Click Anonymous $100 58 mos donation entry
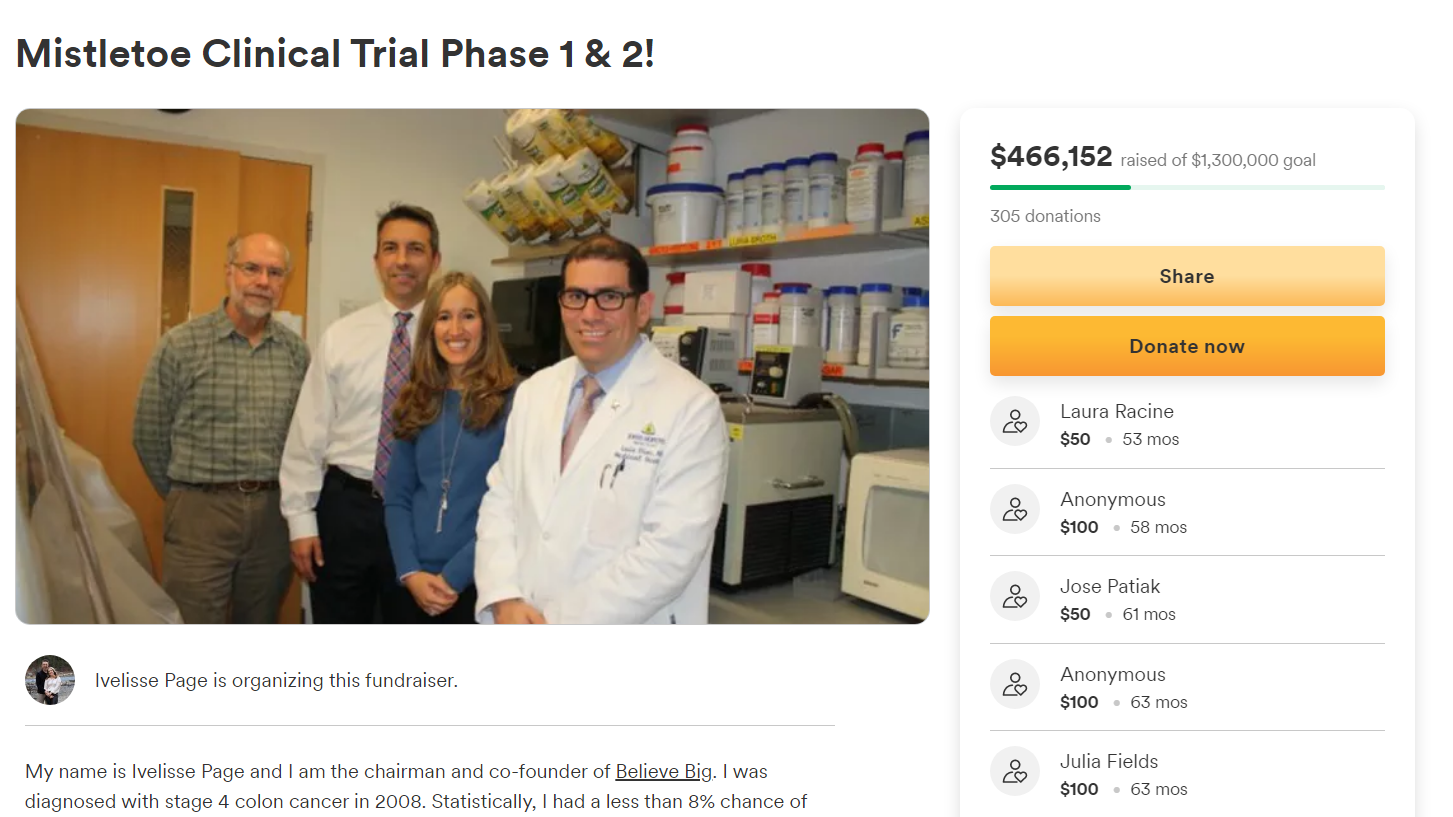 coord(1187,512)
